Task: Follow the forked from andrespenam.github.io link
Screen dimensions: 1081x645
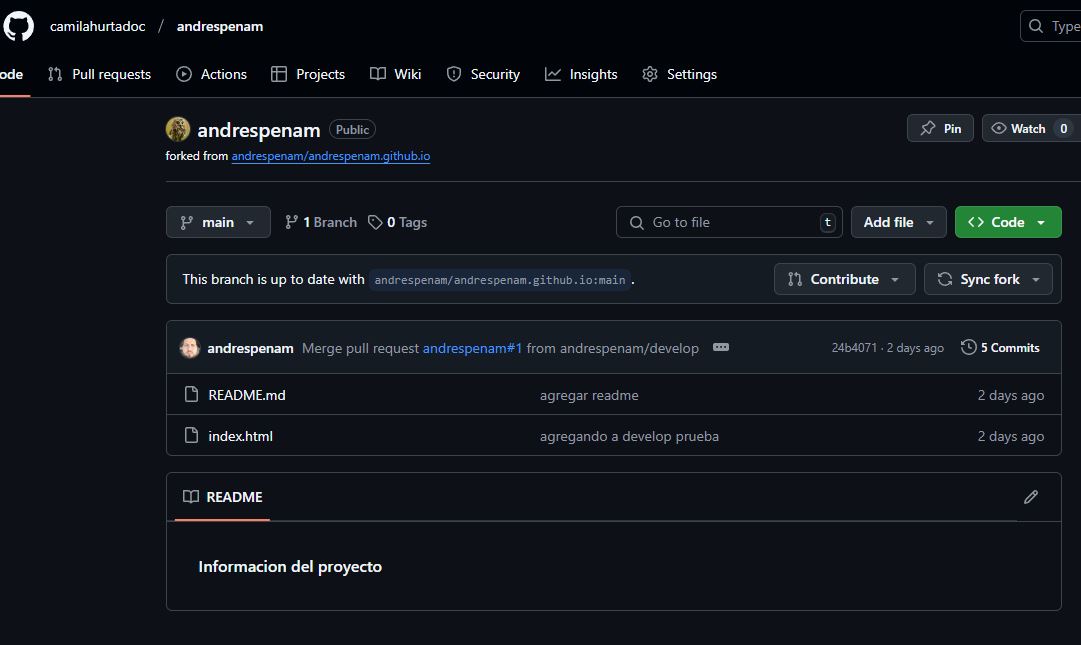Action: point(330,156)
